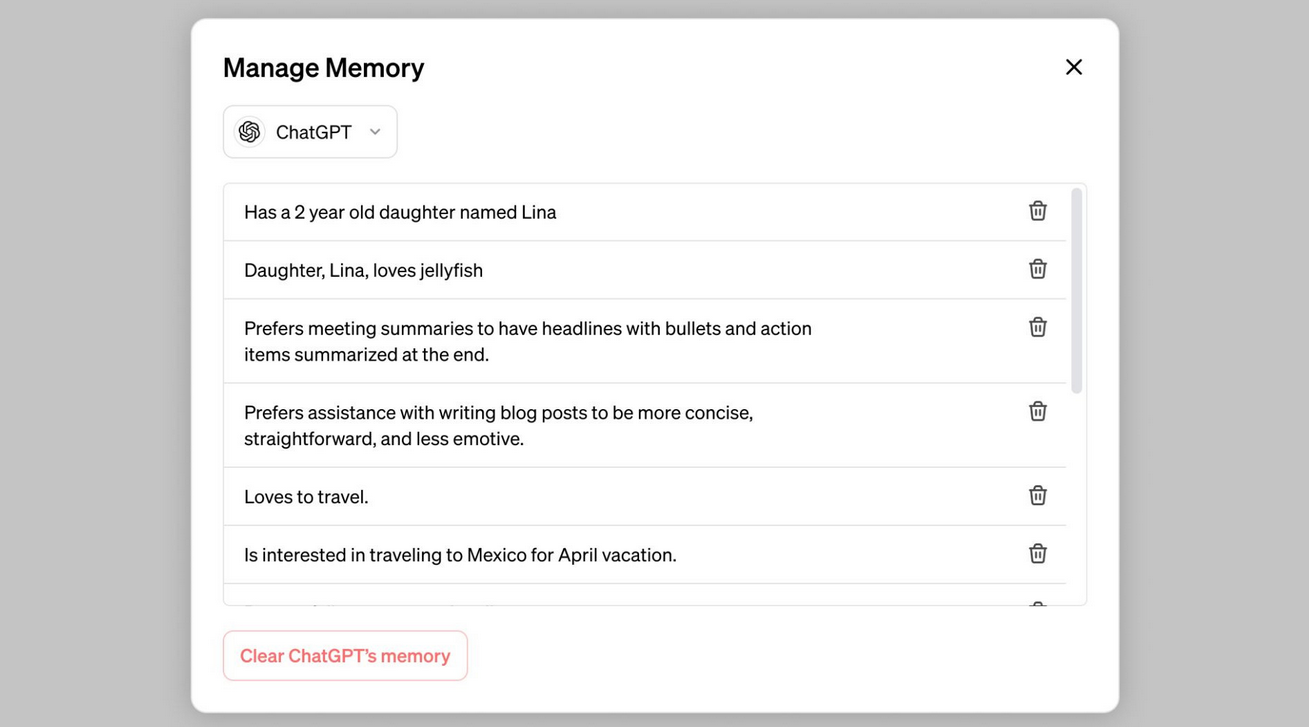1309x727 pixels.
Task: Select the "Has a 2 year old daughter" text
Action: (400, 212)
